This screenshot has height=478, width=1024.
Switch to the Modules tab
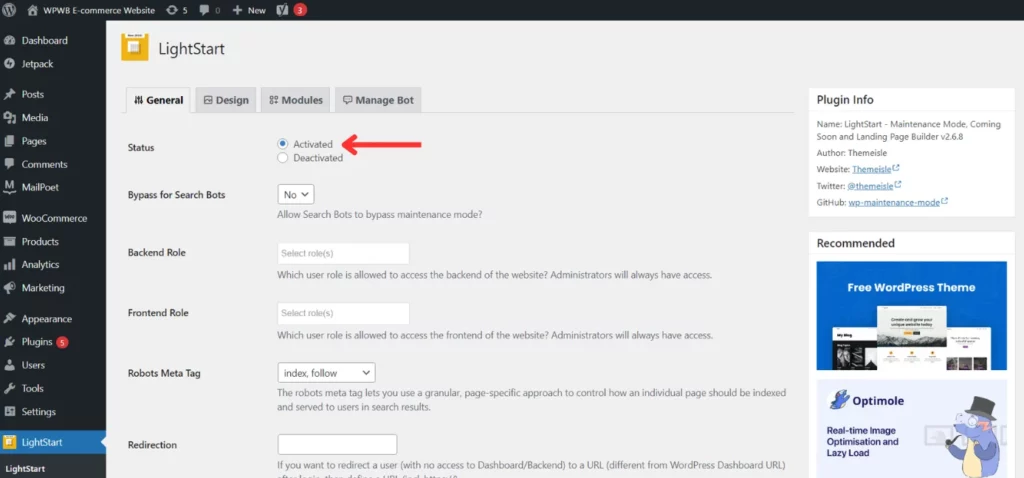296,101
